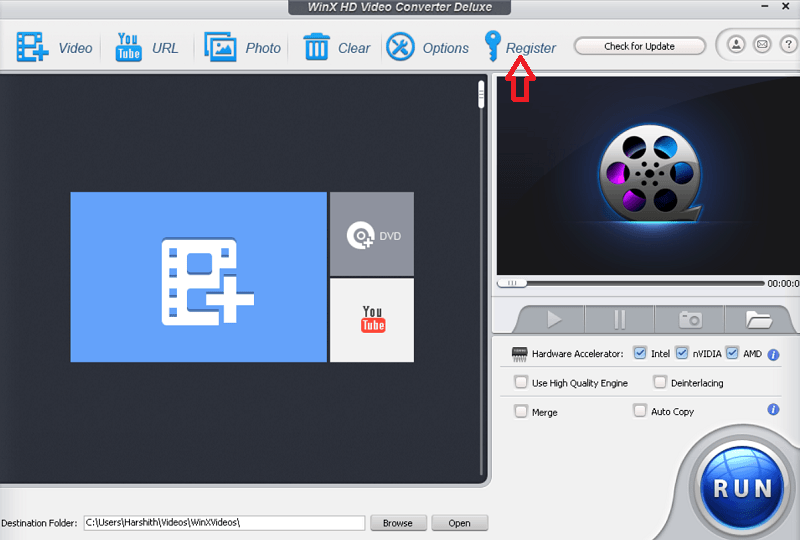Image resolution: width=800 pixels, height=540 pixels.
Task: Open Options with the wrench icon
Action: tap(400, 47)
